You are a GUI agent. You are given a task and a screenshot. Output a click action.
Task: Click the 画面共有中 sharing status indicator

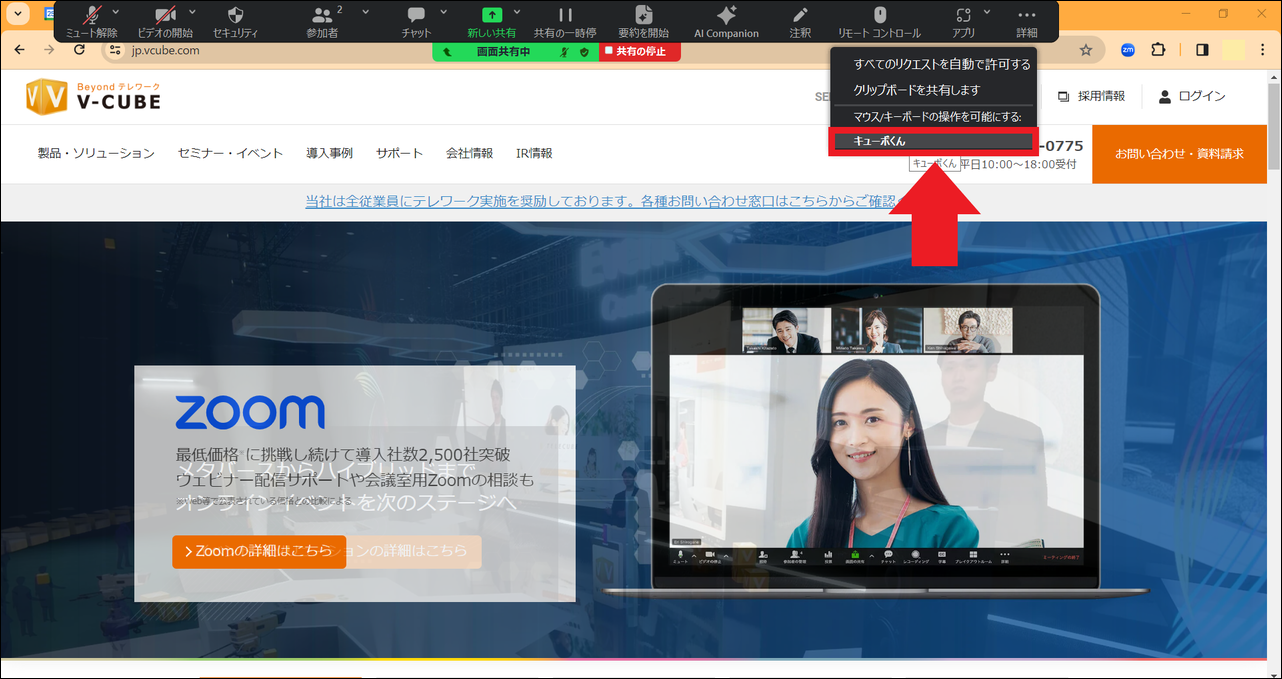(x=515, y=51)
